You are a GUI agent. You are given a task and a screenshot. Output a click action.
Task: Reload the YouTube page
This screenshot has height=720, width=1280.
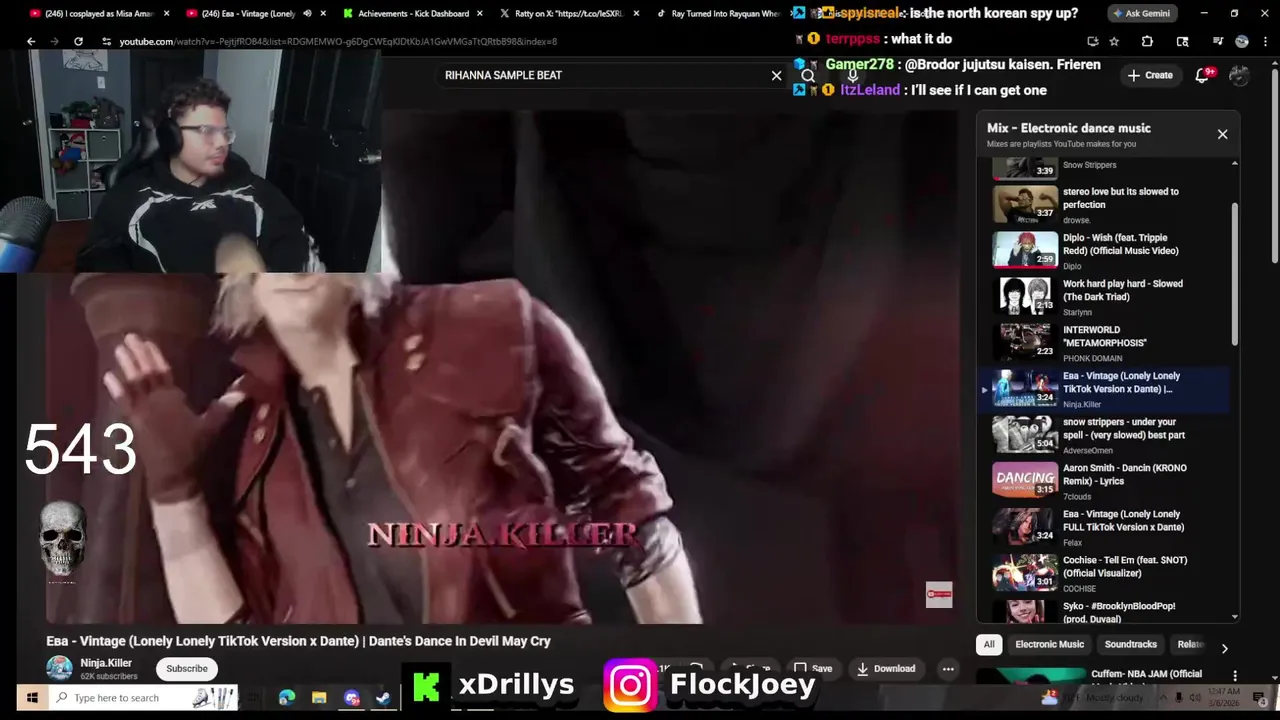click(78, 41)
